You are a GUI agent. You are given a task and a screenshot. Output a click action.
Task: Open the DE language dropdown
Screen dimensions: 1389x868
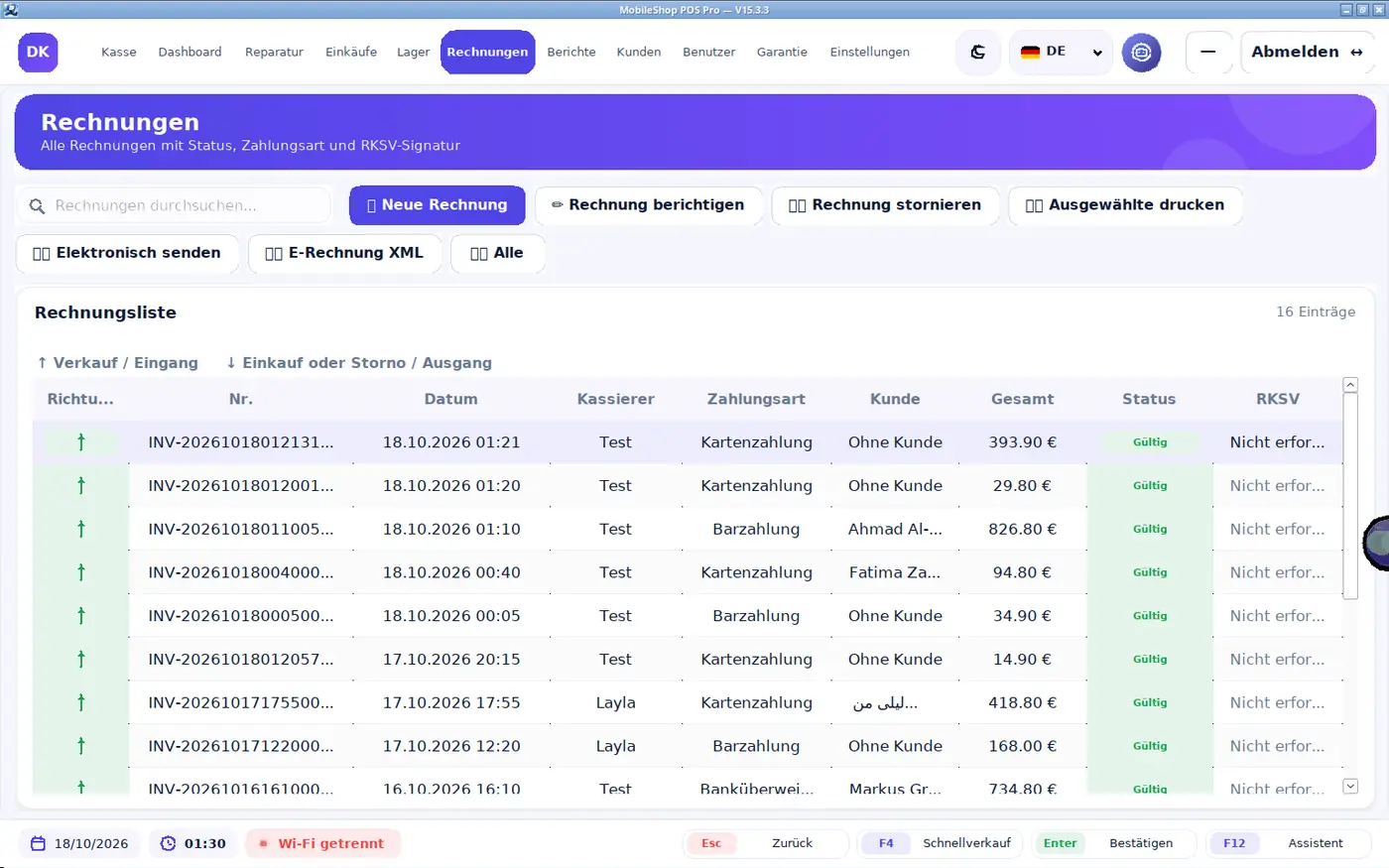[1061, 52]
